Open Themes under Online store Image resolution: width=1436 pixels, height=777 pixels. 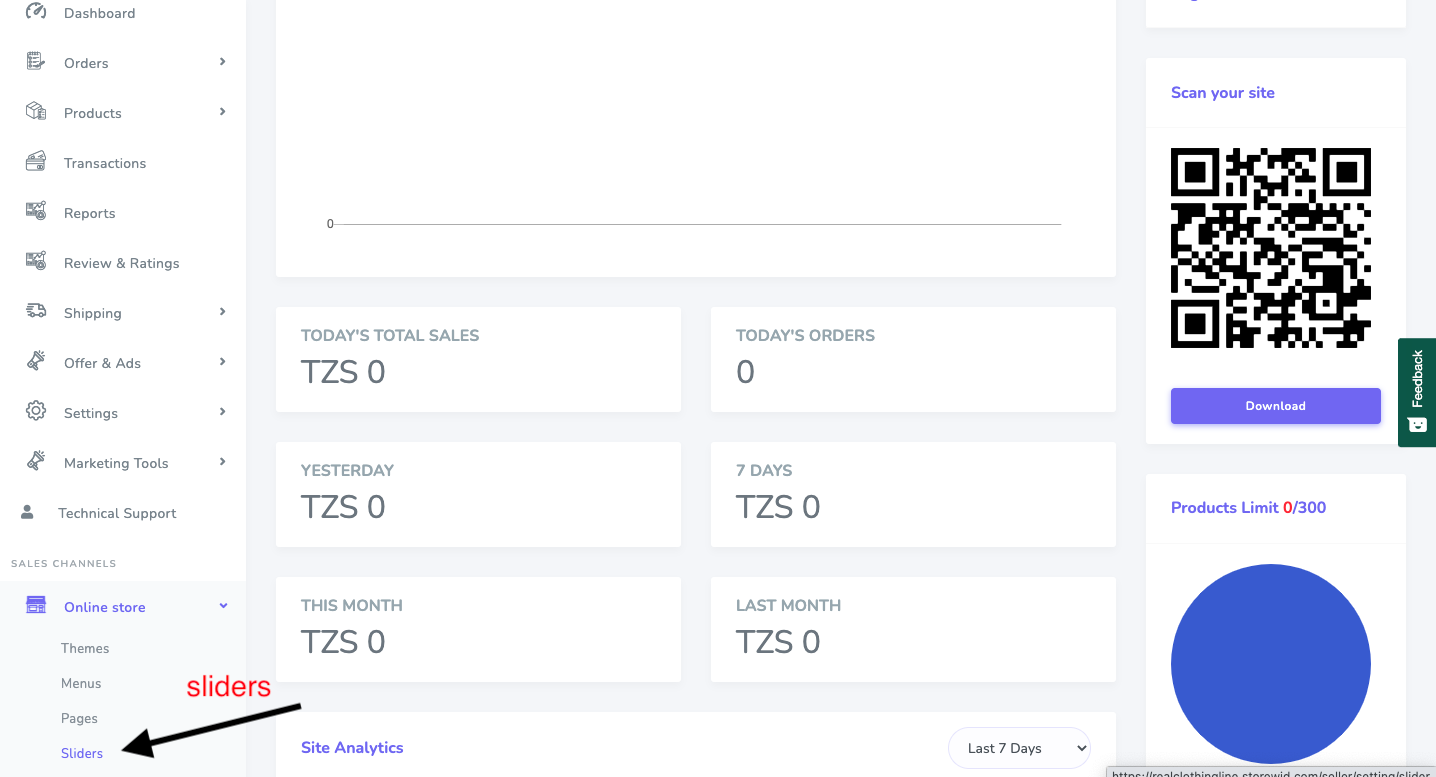[85, 648]
